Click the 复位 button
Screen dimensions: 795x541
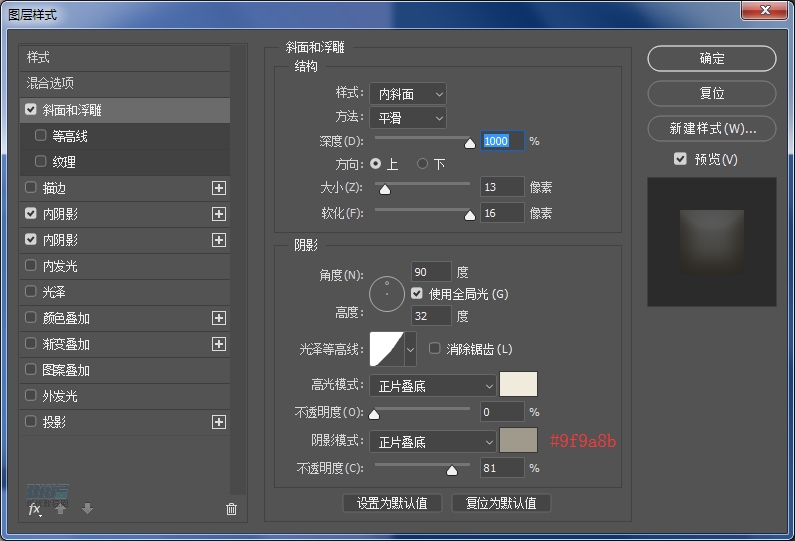pyautogui.click(x=712, y=93)
